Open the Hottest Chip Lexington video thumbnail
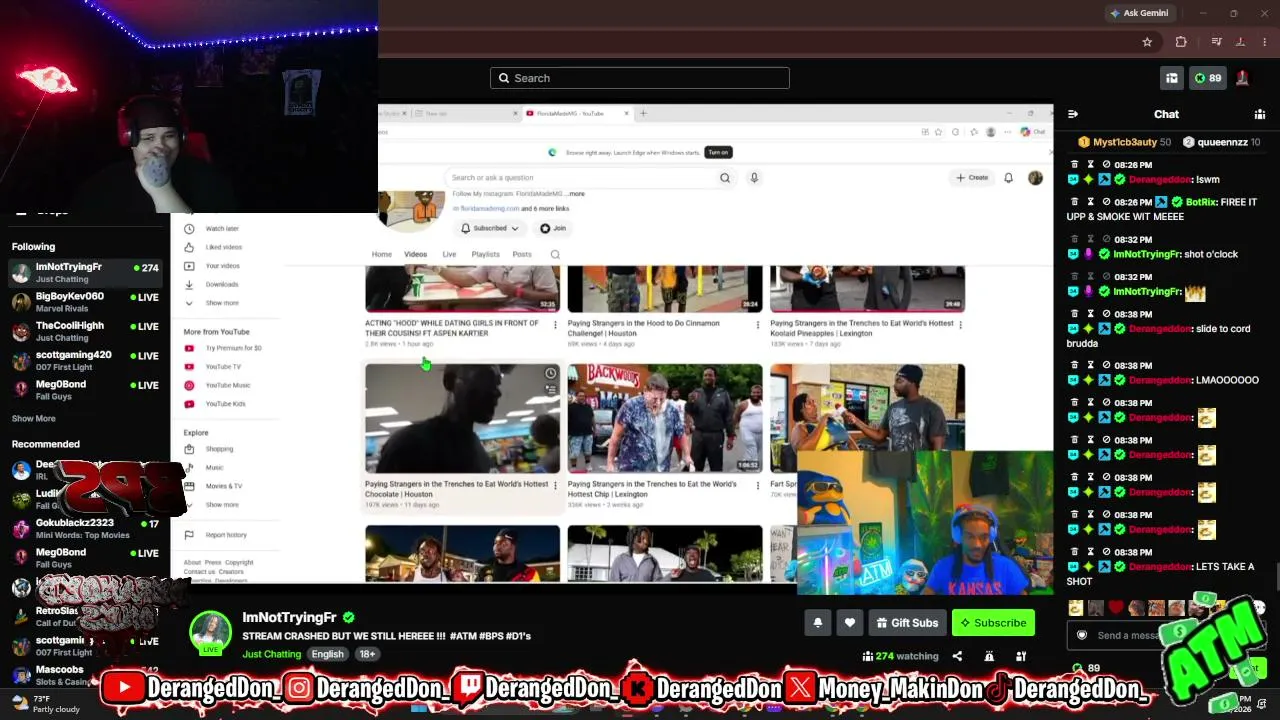The image size is (1280, 720). tap(665, 418)
